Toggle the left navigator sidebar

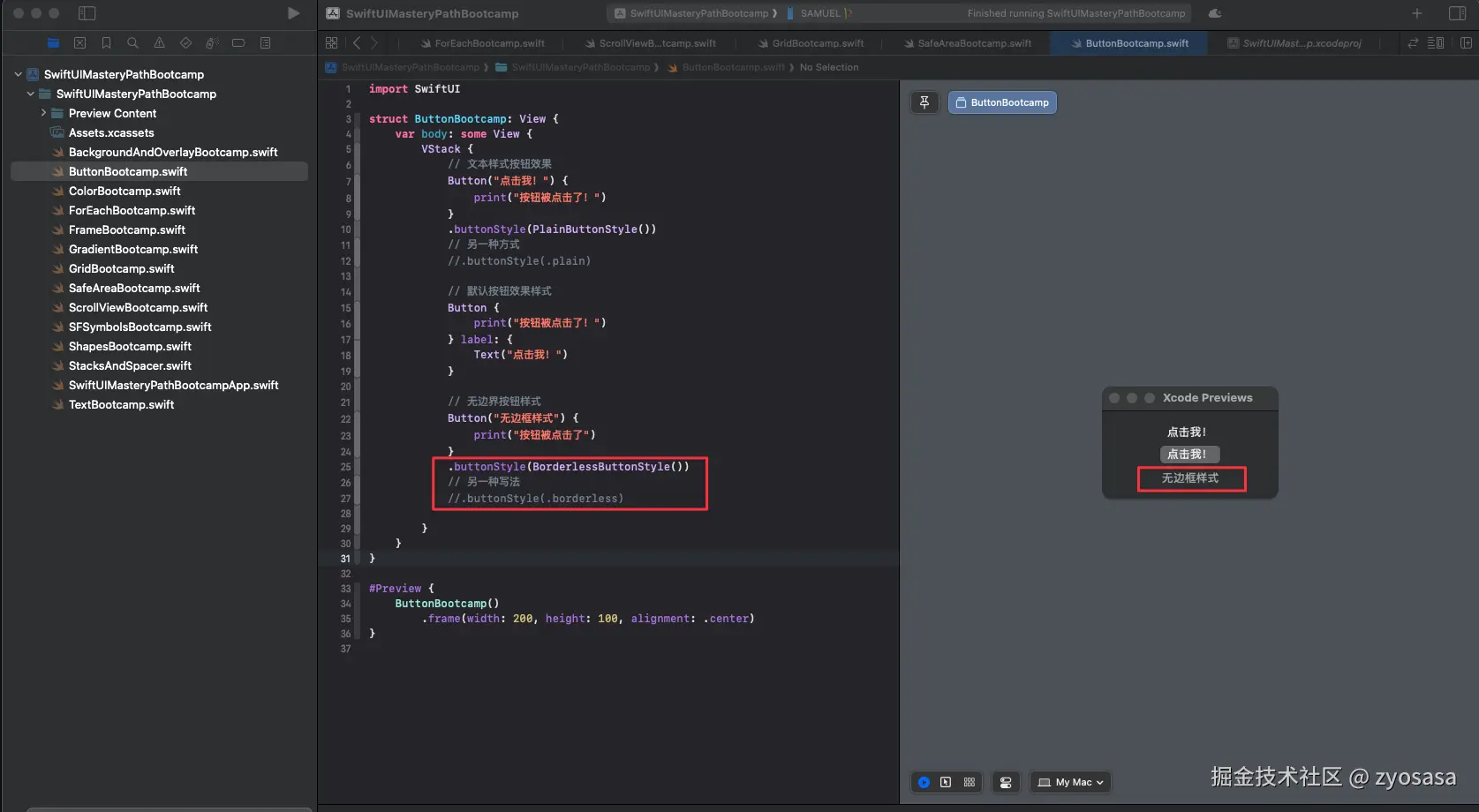click(x=87, y=13)
